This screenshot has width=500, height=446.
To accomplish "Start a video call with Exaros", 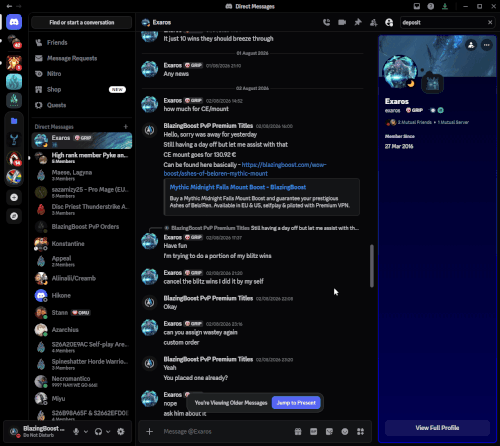I will tap(342, 22).
